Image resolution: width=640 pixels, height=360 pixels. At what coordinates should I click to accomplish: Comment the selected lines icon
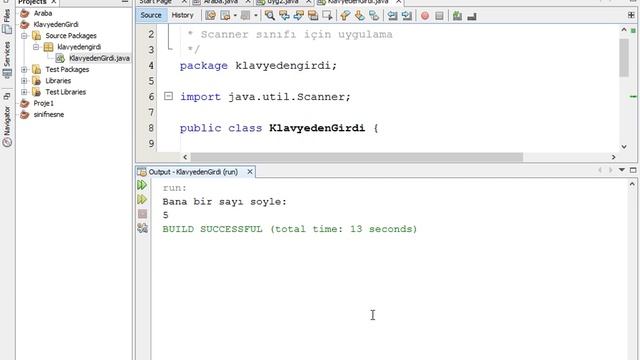457,16
